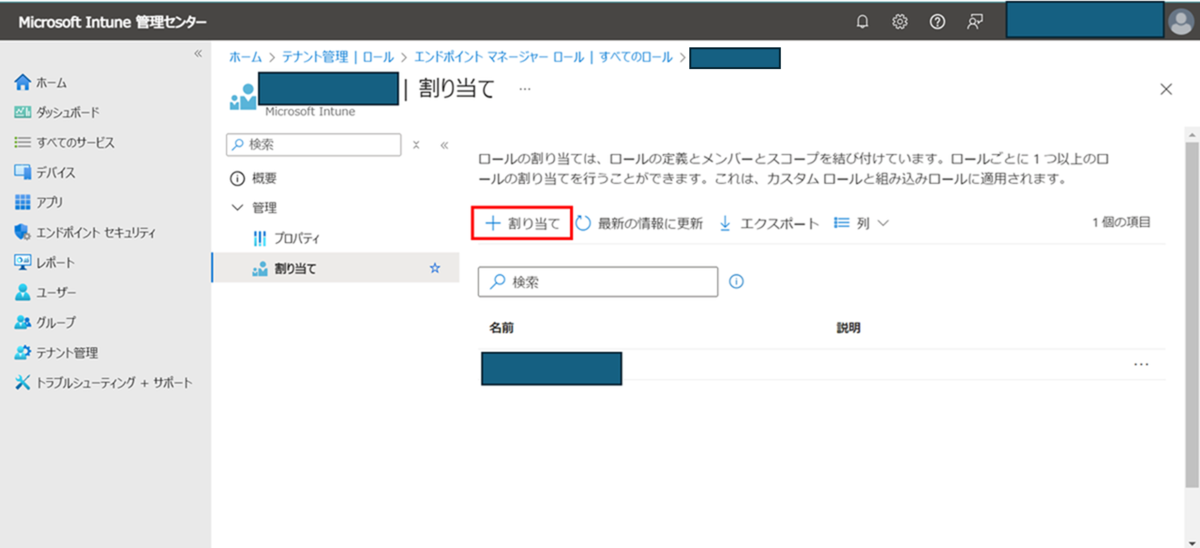Open the 列 columns dropdown

tap(861, 223)
